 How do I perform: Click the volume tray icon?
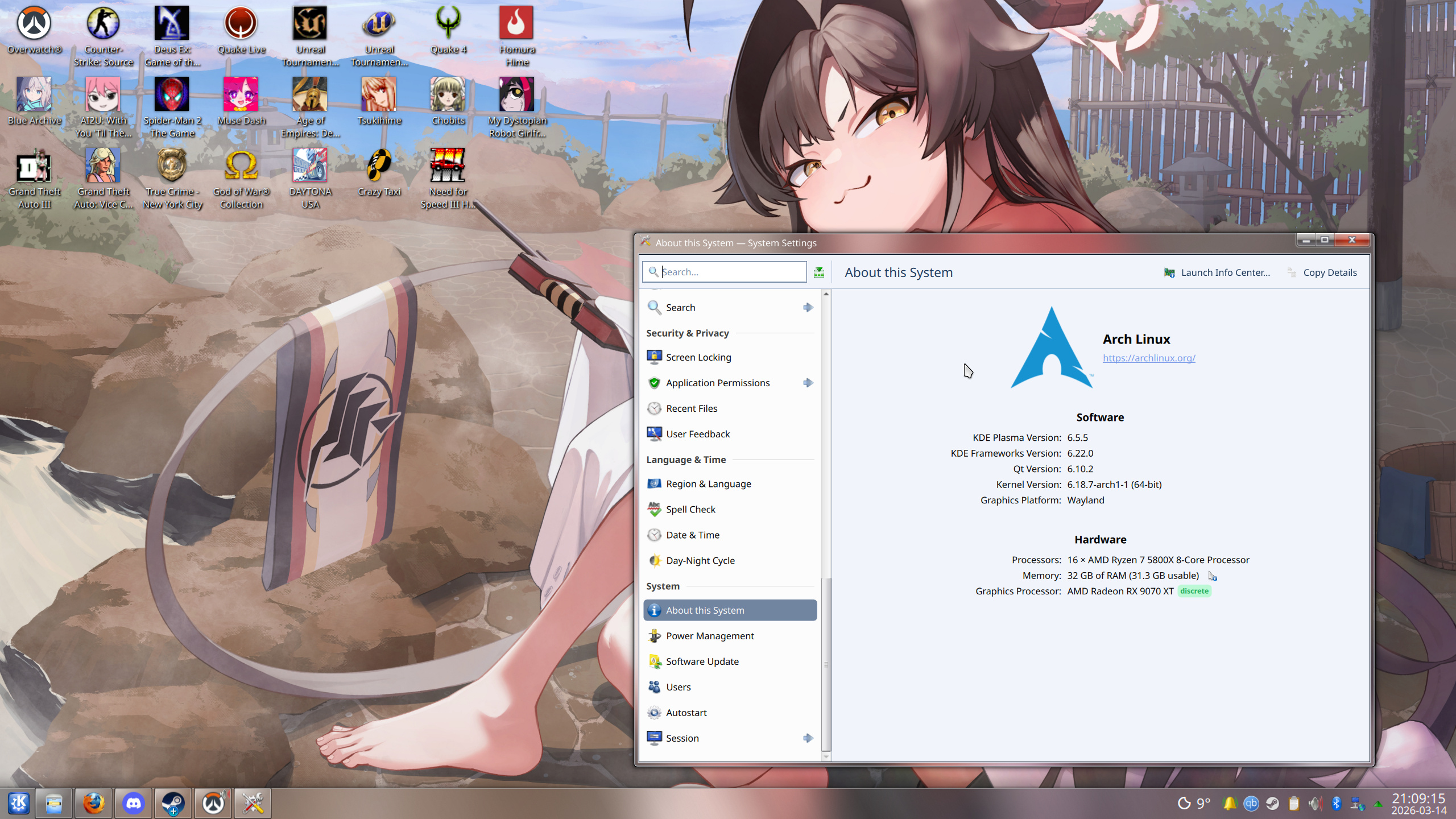tap(1315, 803)
